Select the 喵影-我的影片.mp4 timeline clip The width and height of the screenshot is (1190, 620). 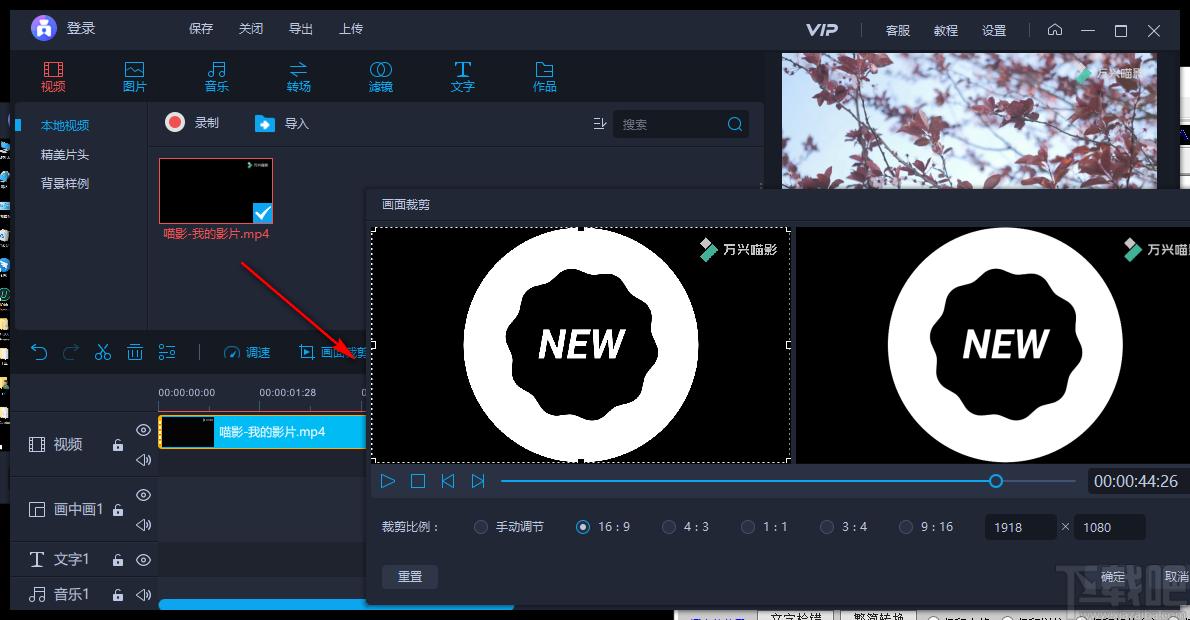click(x=262, y=432)
